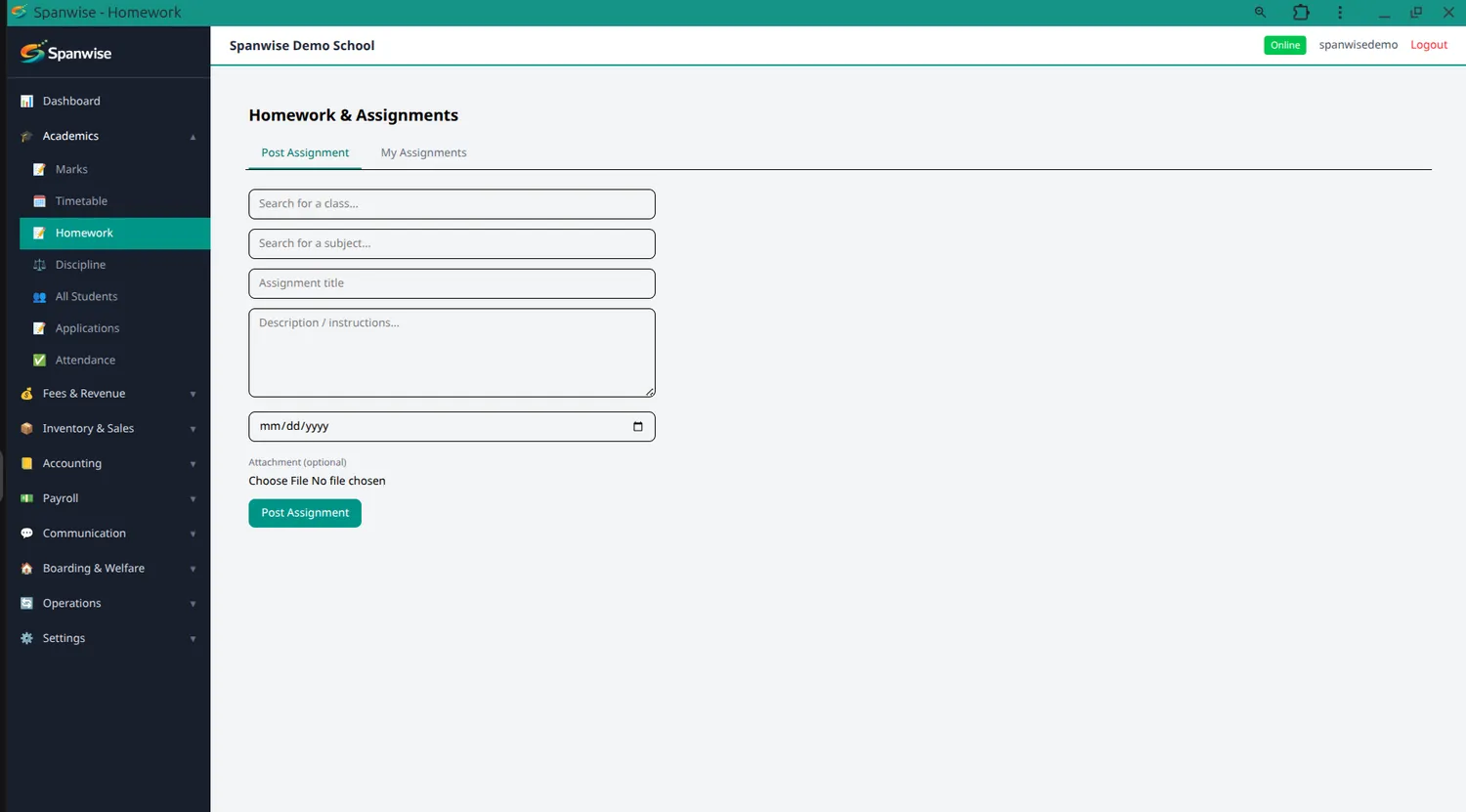1466x812 pixels.
Task: Click Choose File for attachment
Action: 279,481
